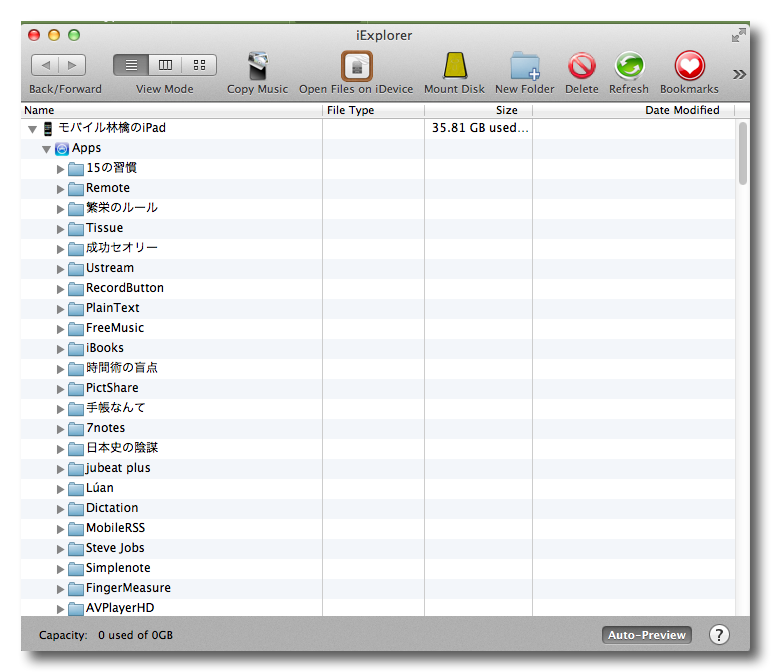Image resolution: width=771 pixels, height=672 pixels.
Task: Click the Back navigation arrow
Action: pyautogui.click(x=45, y=65)
